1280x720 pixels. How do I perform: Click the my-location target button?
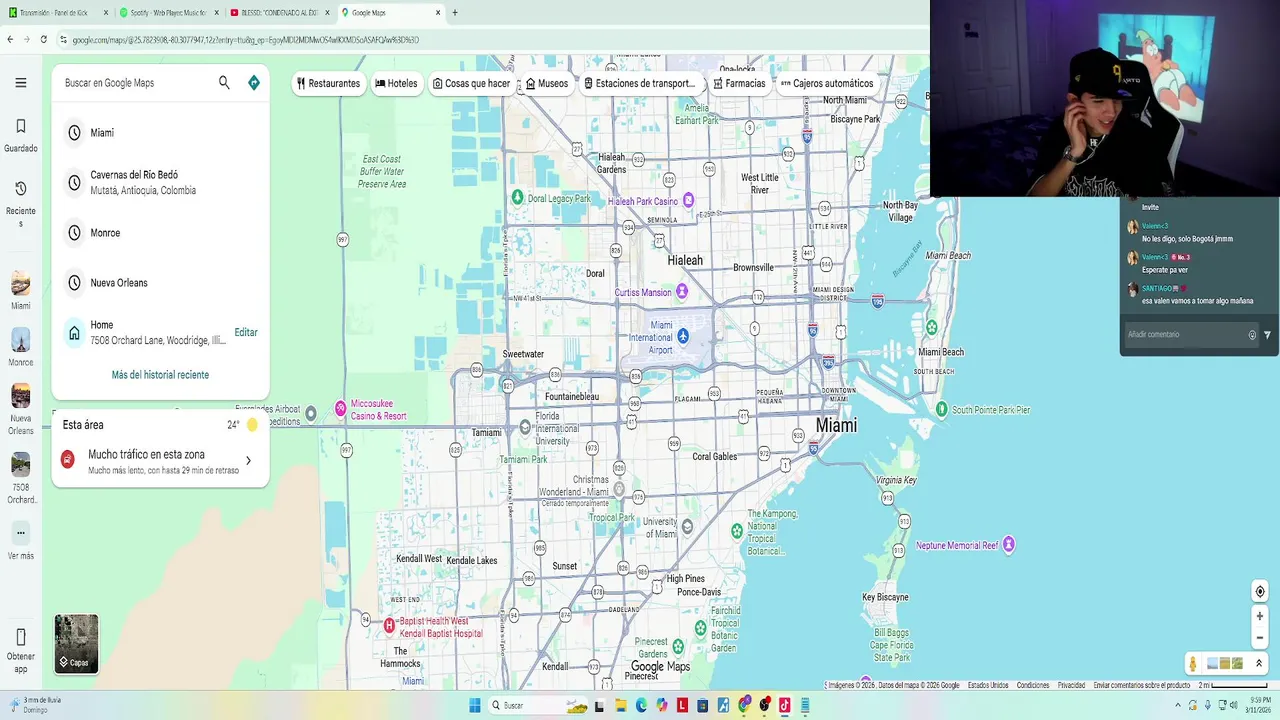pyautogui.click(x=1260, y=591)
